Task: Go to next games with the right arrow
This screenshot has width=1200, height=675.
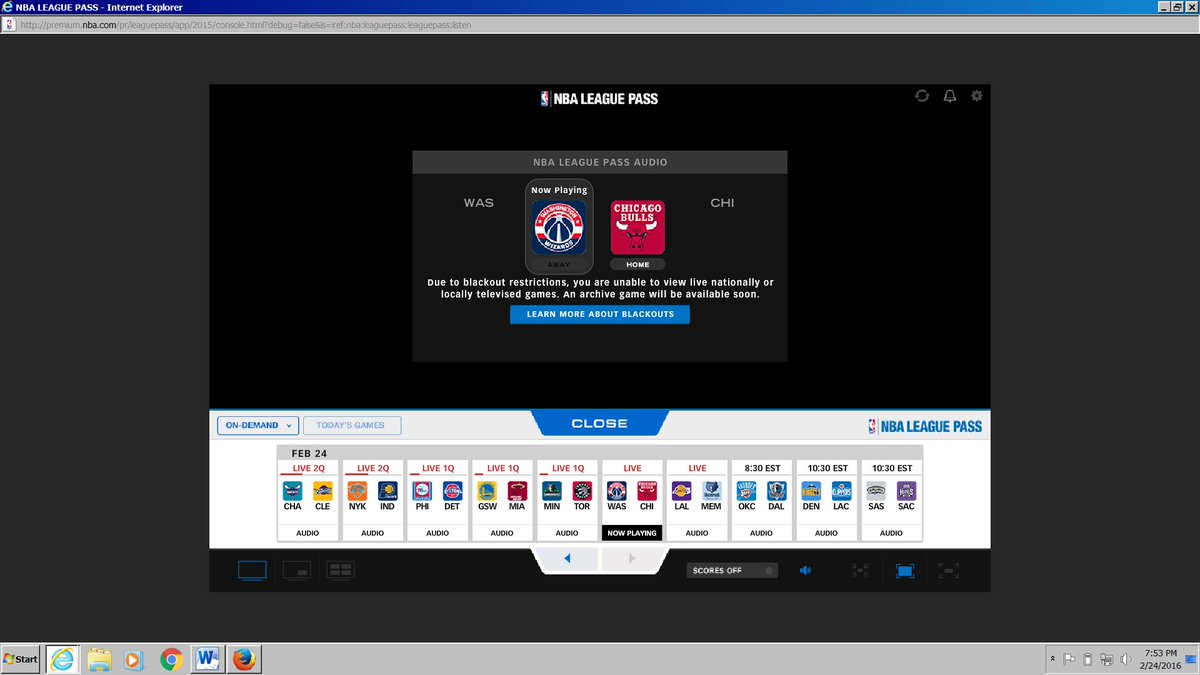Action: tap(631, 559)
